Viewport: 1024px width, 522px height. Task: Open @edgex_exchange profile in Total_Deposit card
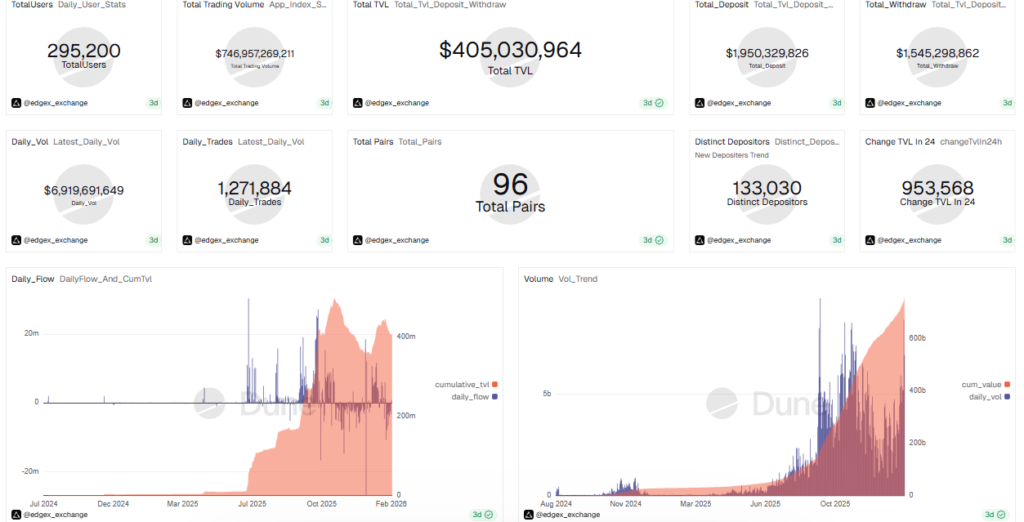point(739,103)
